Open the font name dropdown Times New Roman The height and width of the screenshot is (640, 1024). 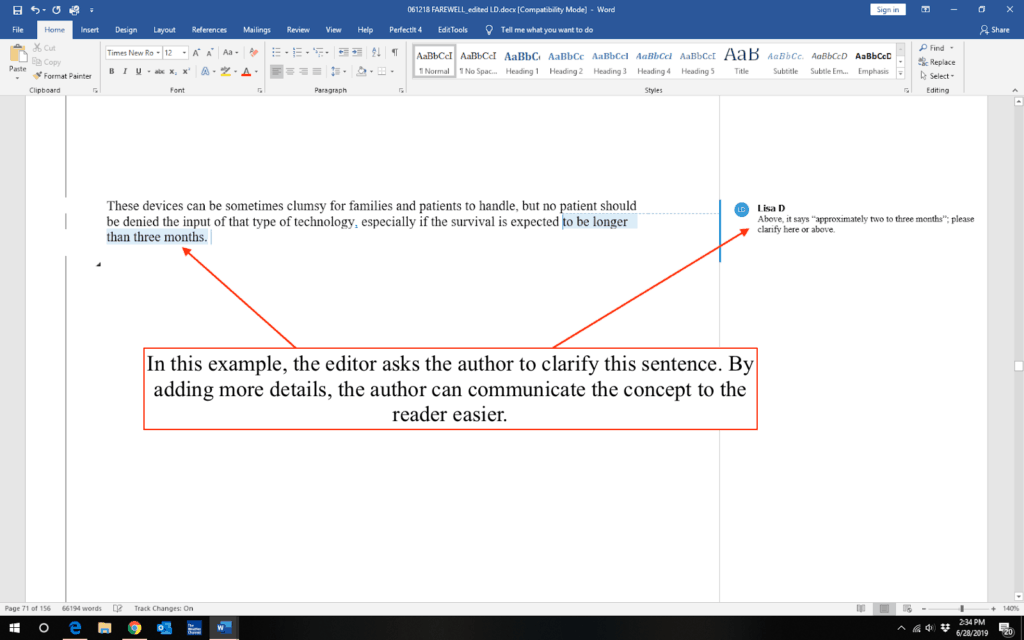(158, 52)
